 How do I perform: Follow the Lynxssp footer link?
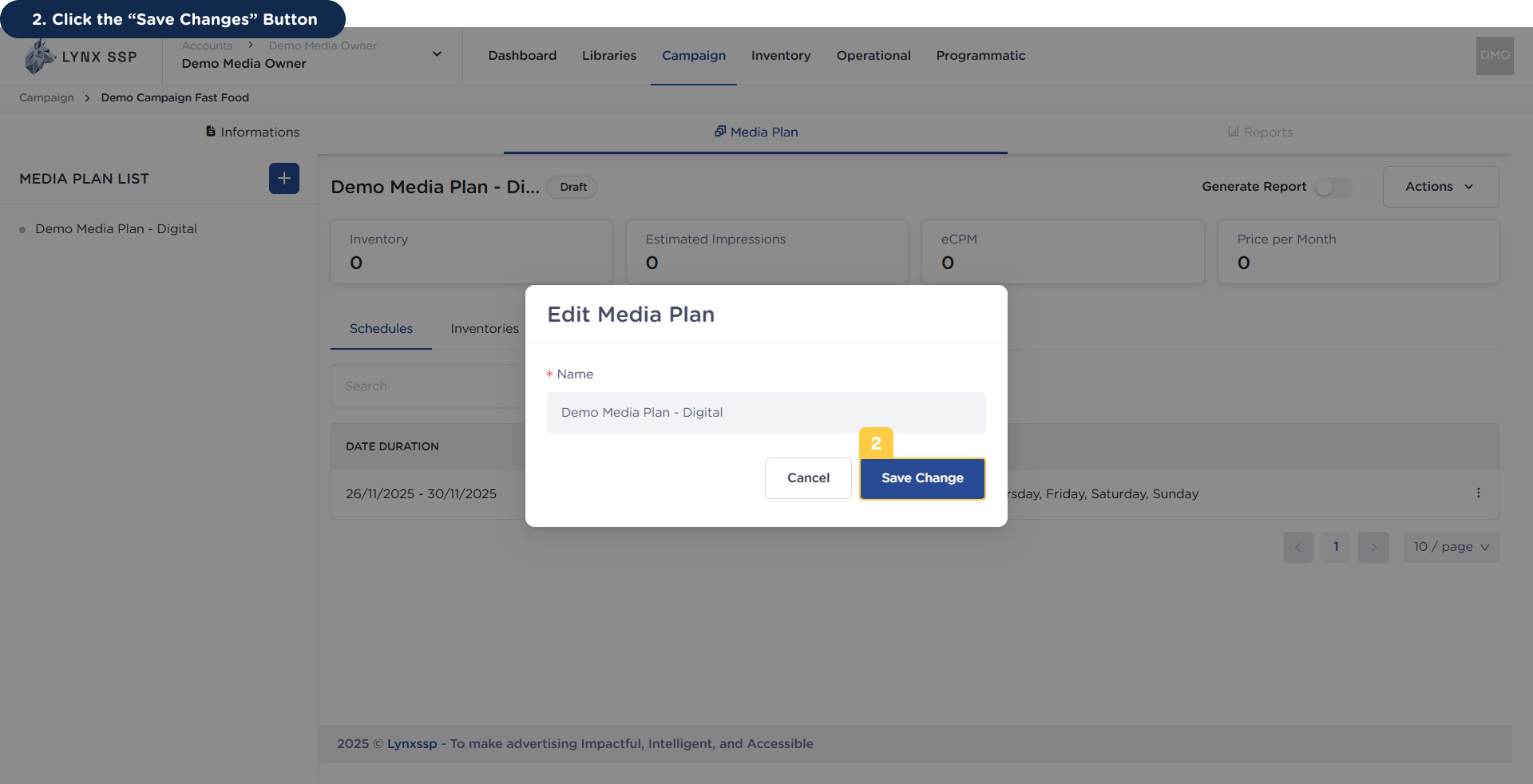pyautogui.click(x=412, y=744)
